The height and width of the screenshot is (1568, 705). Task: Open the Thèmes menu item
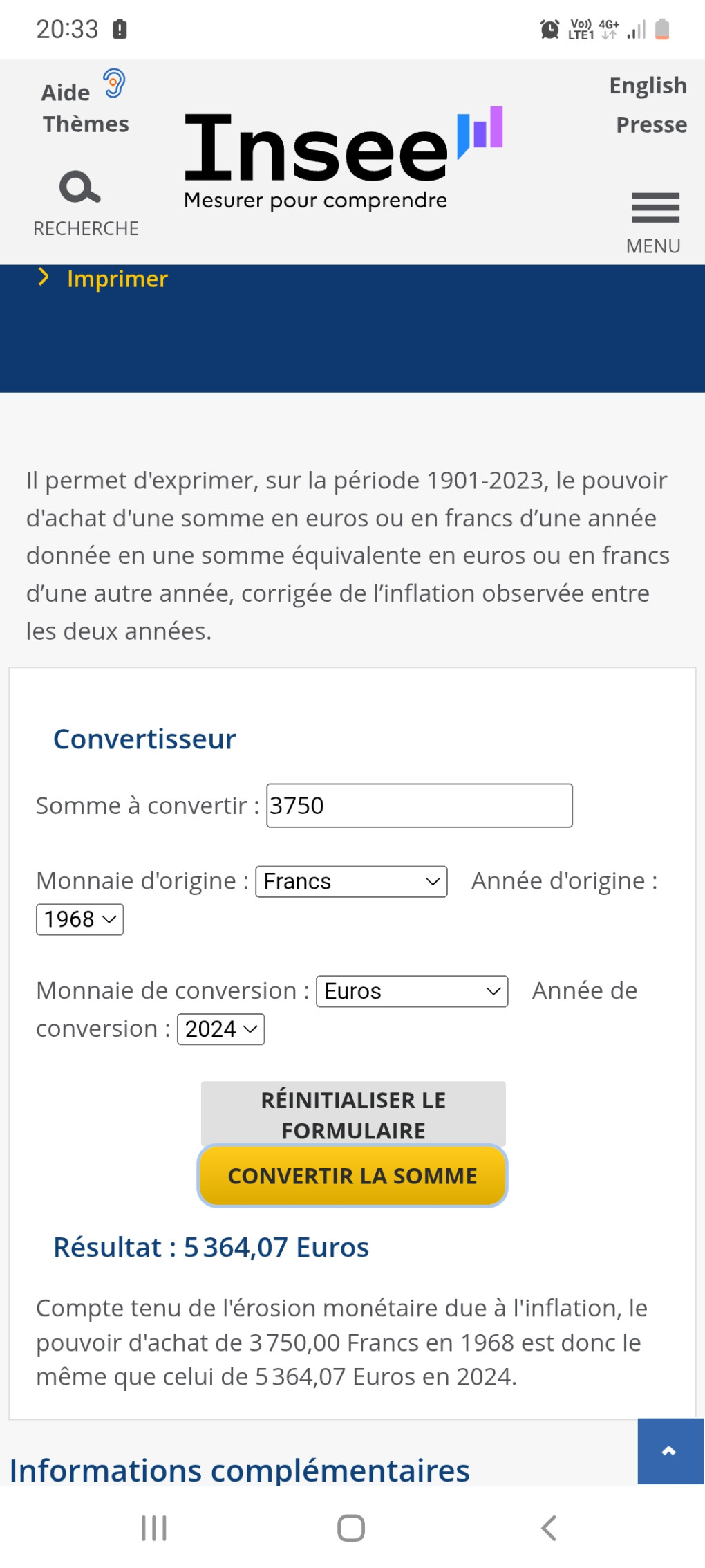(x=86, y=124)
